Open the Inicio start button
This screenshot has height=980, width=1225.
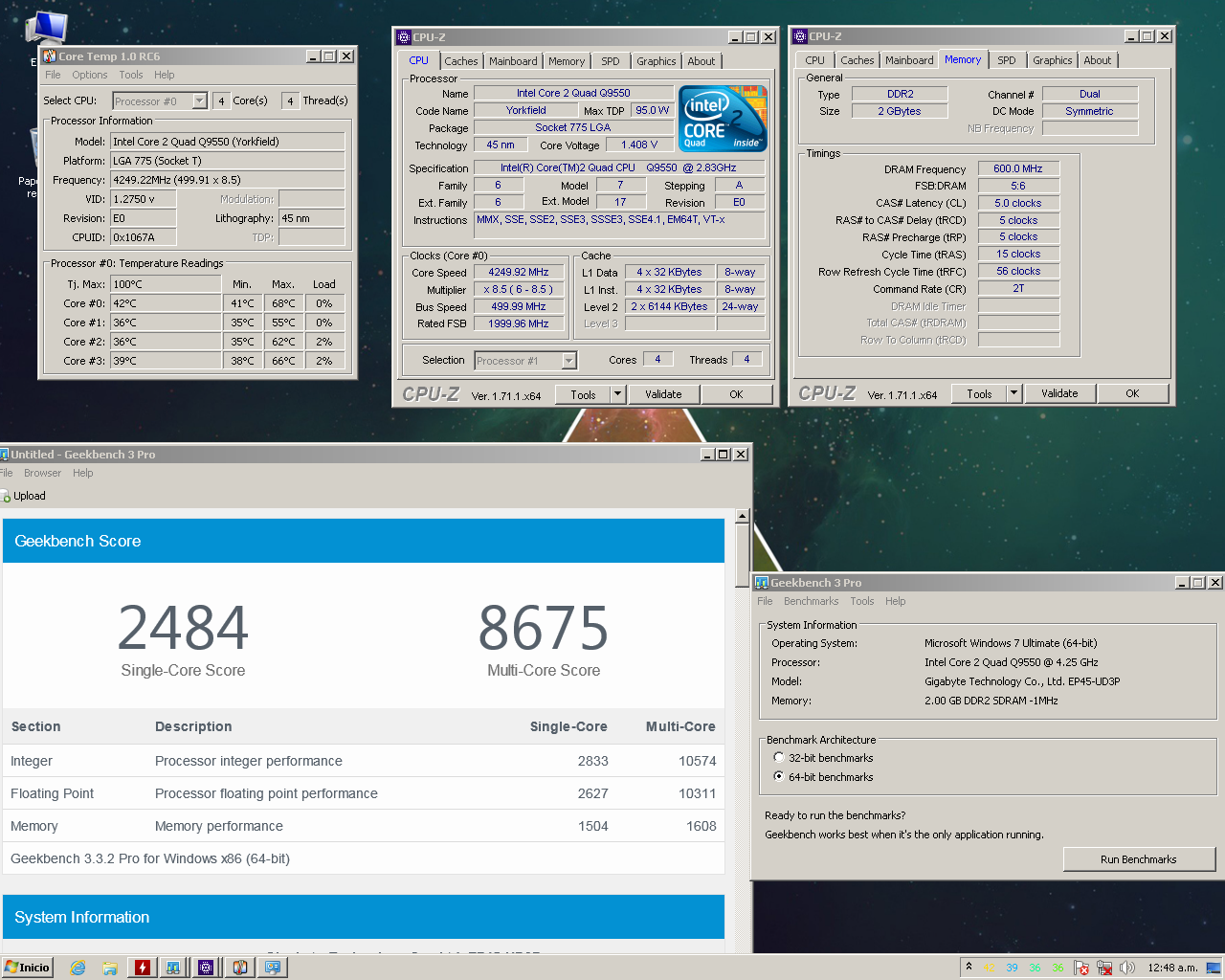27,968
